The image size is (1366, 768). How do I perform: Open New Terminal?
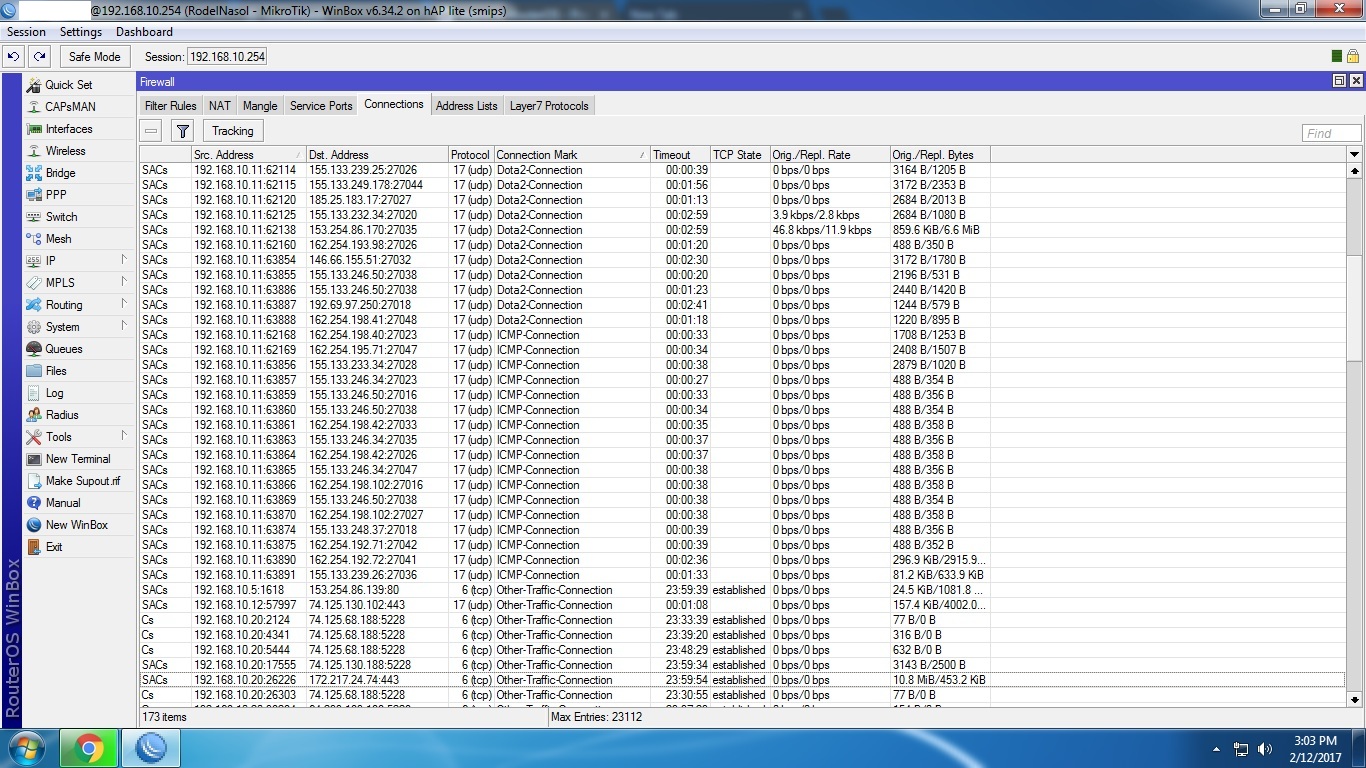(78, 459)
